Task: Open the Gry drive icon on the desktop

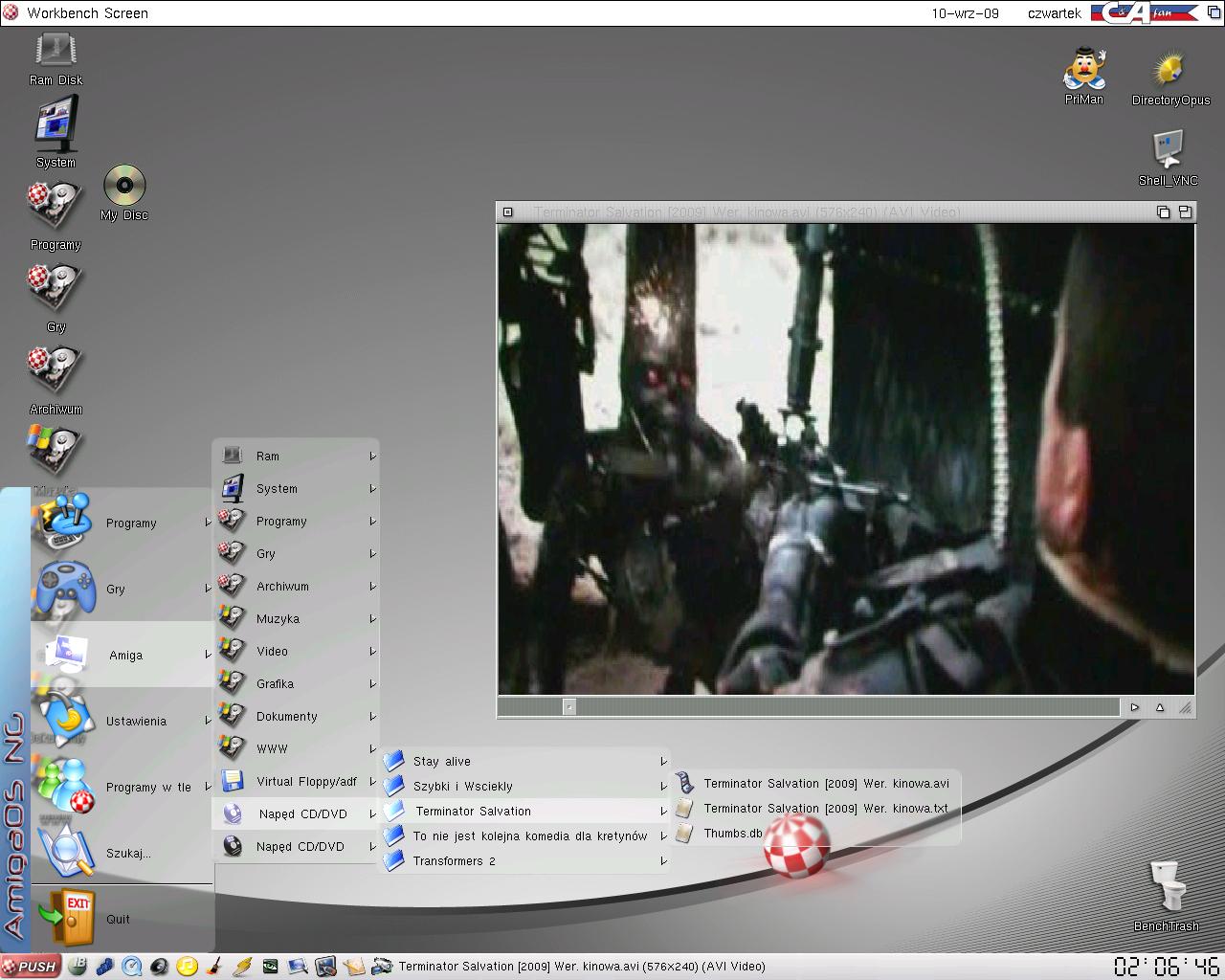Action: [x=56, y=297]
